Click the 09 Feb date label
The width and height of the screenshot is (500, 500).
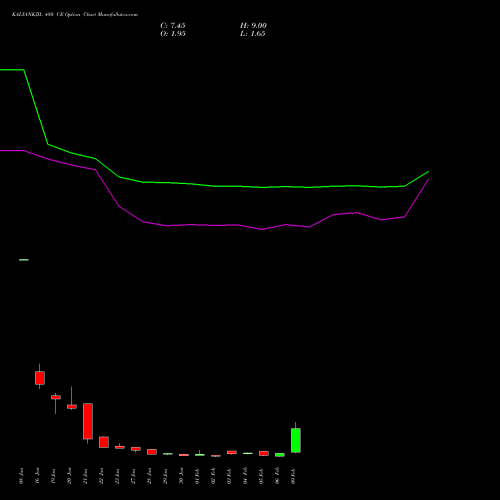point(293,476)
